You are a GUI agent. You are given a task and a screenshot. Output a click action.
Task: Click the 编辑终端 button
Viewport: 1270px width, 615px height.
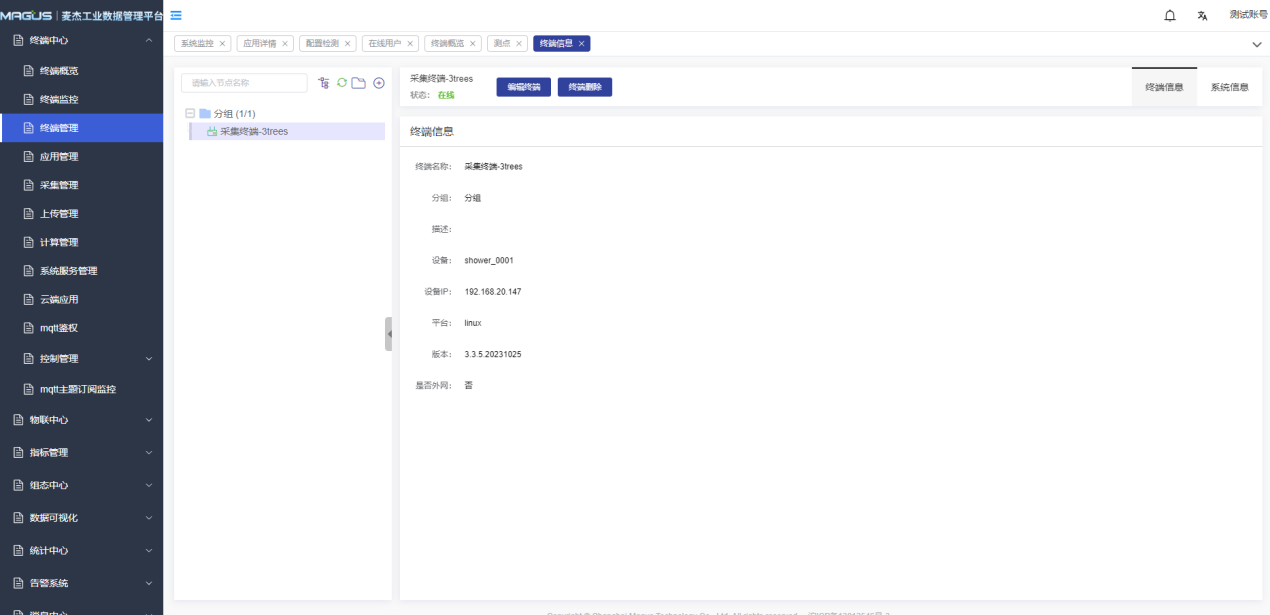[523, 87]
